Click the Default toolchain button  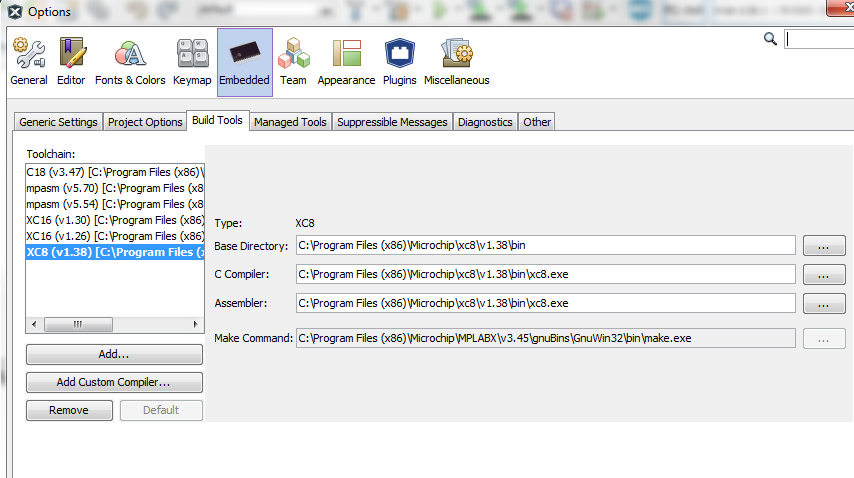coord(161,410)
